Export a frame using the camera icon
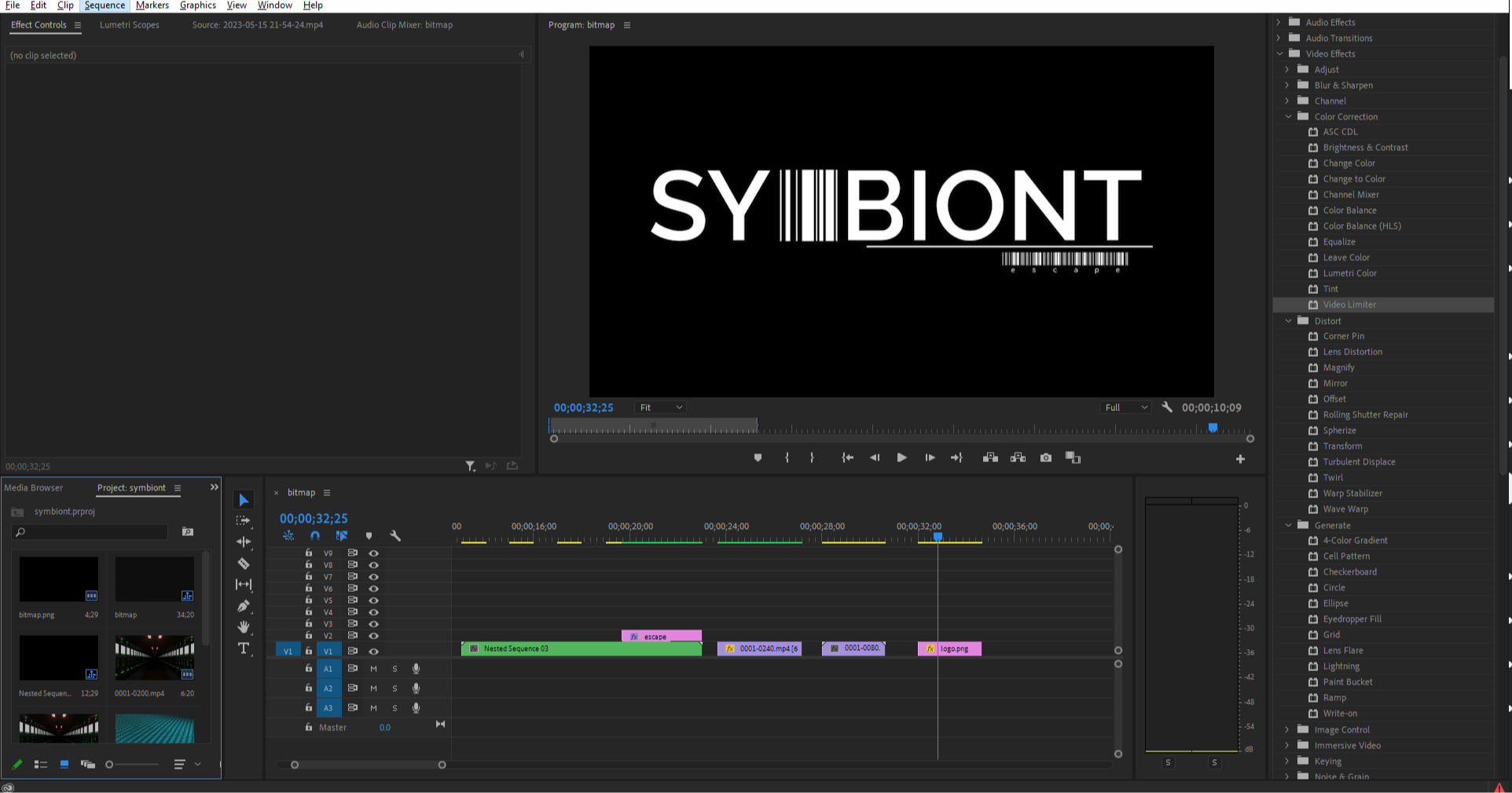 (x=1045, y=457)
